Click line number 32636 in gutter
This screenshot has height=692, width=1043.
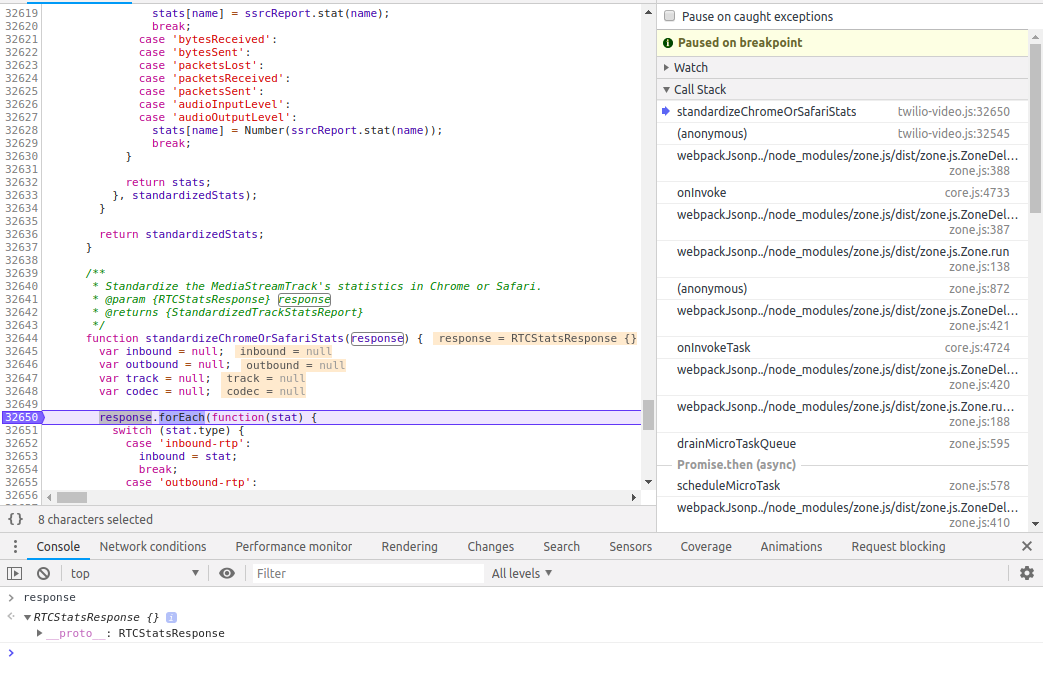(x=21, y=234)
